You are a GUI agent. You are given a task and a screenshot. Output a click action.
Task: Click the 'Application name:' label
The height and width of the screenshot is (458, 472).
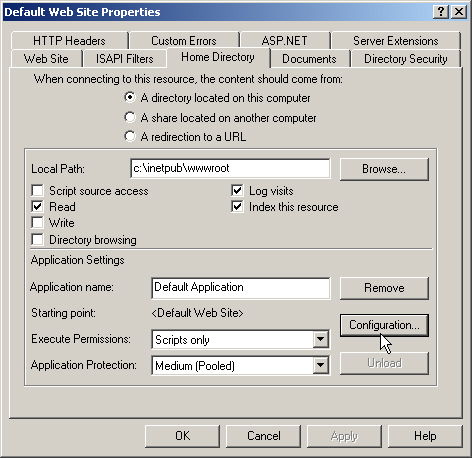click(72, 287)
